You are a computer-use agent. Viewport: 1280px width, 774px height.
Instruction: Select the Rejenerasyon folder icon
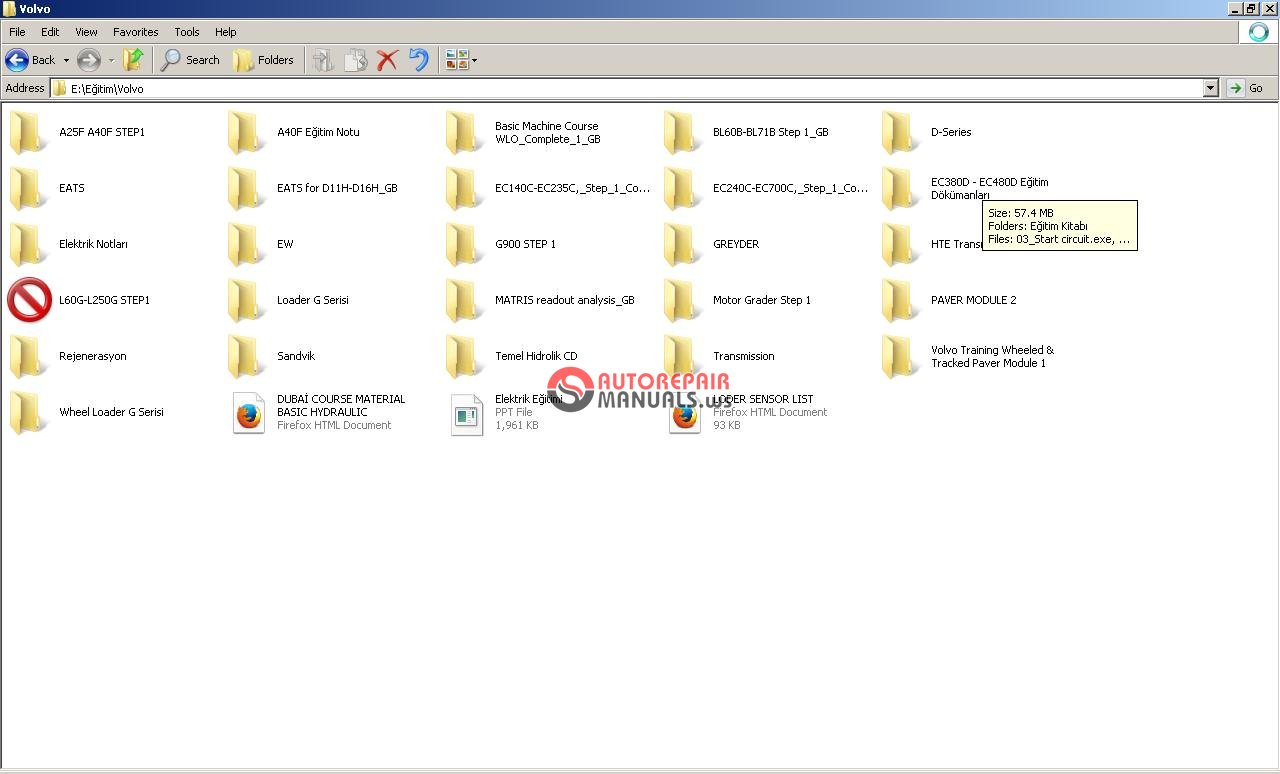point(28,356)
